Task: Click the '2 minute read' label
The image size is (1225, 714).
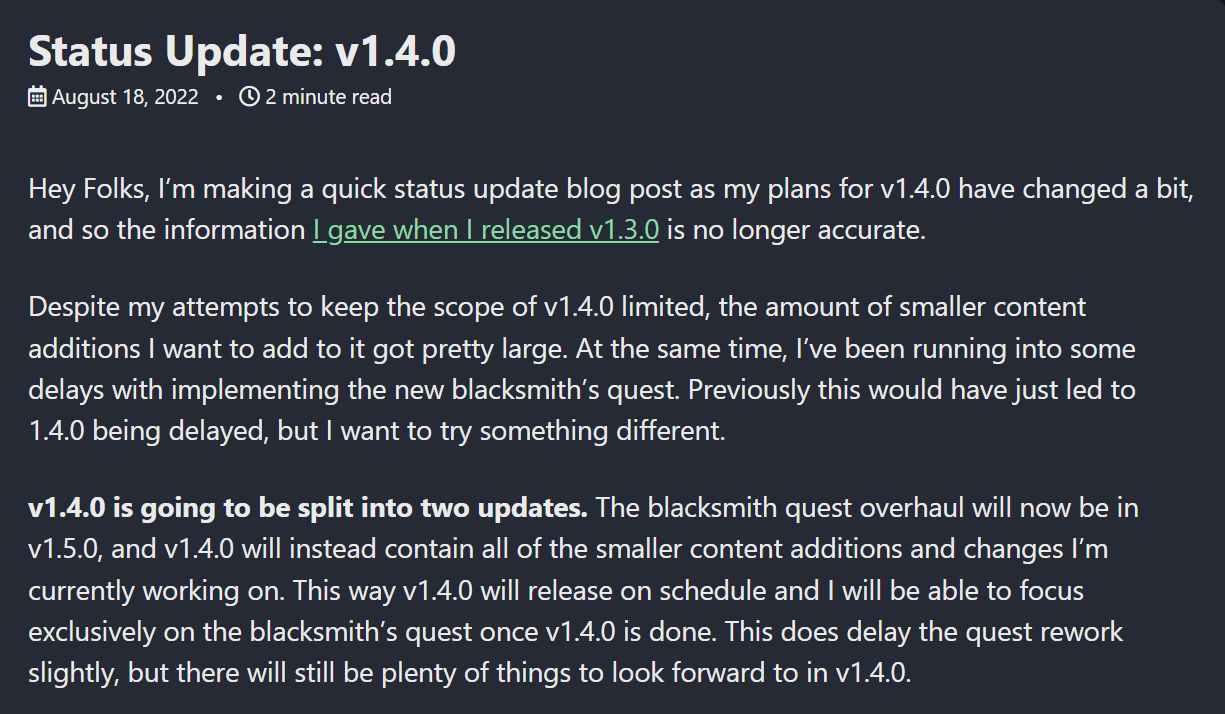Action: point(328,97)
